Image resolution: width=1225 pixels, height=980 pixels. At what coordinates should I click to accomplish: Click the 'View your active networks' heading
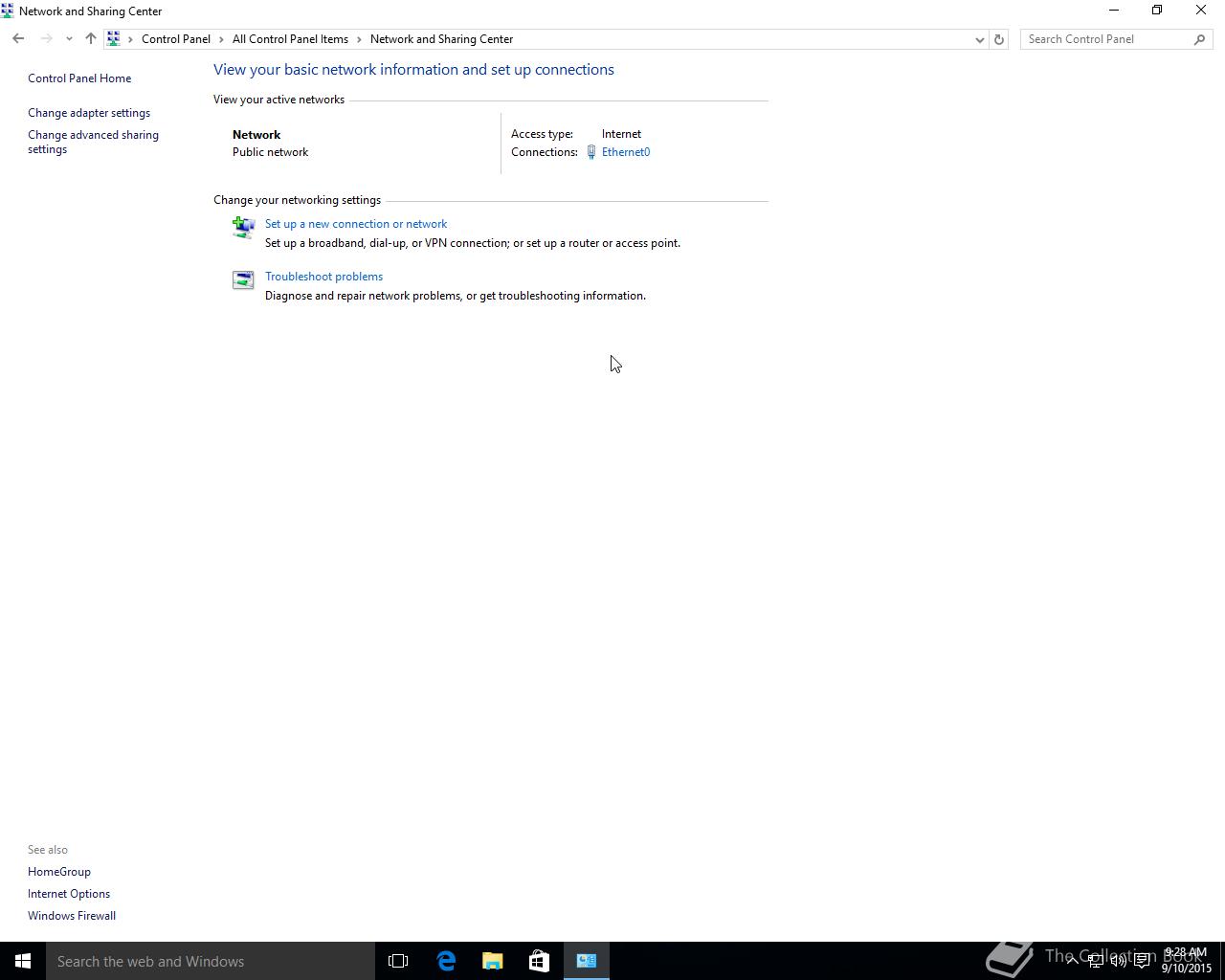coord(278,100)
